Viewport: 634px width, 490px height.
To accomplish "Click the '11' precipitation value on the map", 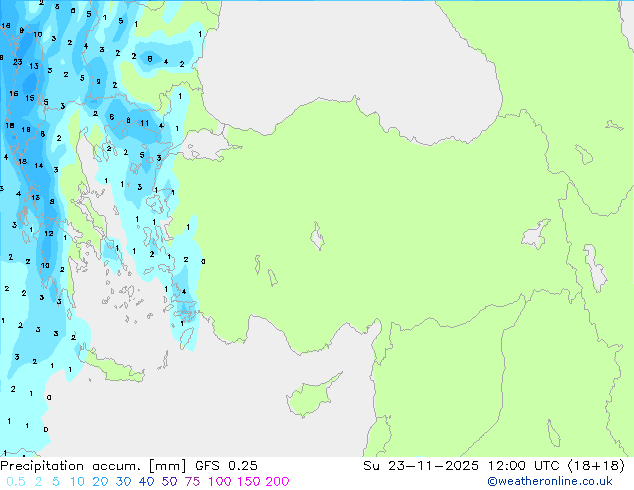I will 144,123.
